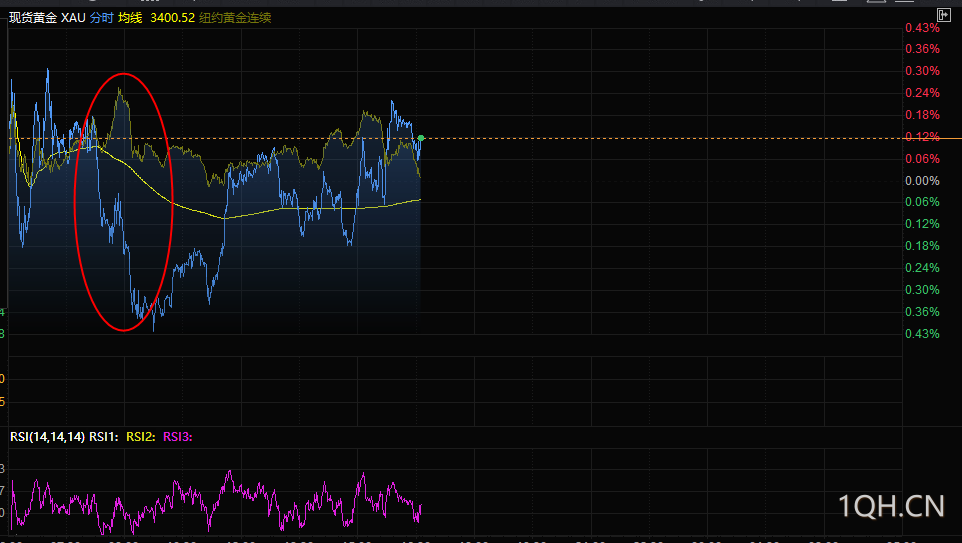Toggle the 均线 average line label
962x543 pixels.
pos(130,18)
